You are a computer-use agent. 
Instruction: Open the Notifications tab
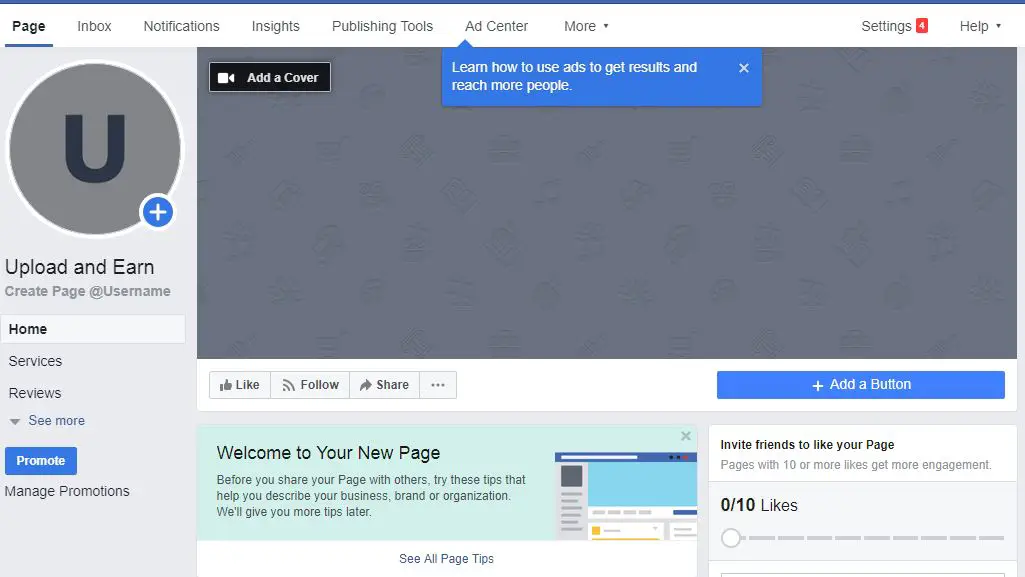coord(182,26)
